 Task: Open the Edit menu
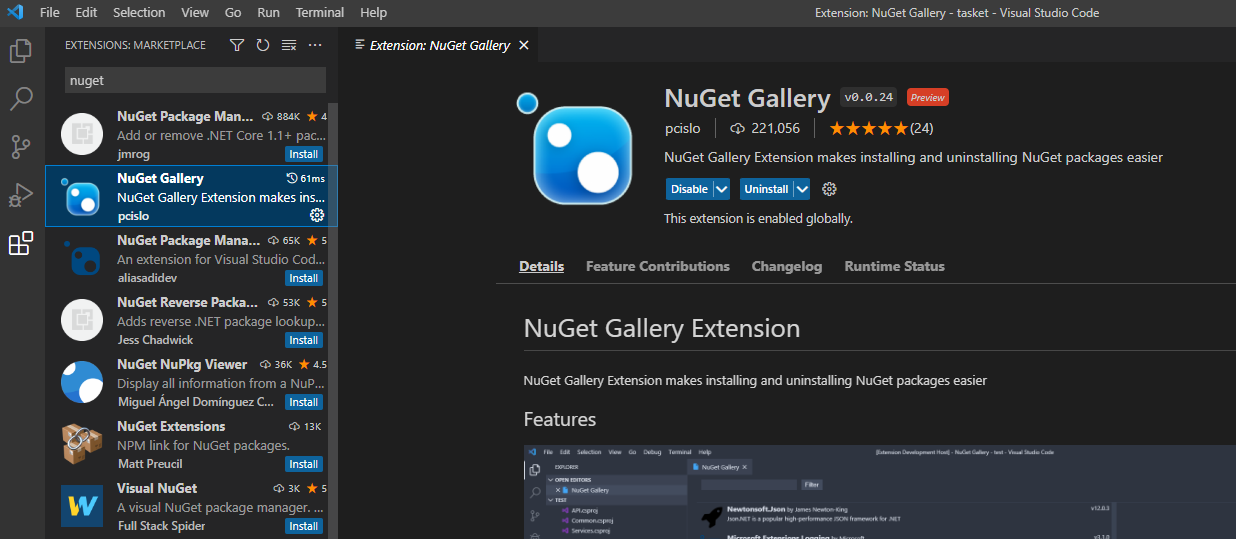click(86, 13)
